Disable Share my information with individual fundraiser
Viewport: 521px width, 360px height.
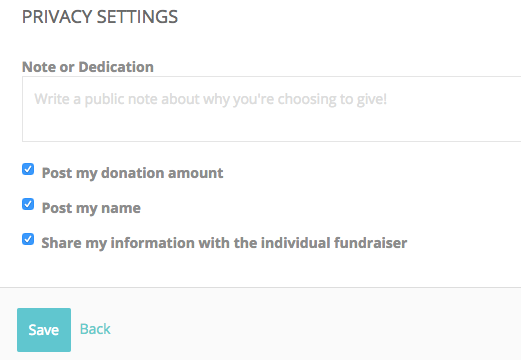pyautogui.click(x=28, y=239)
